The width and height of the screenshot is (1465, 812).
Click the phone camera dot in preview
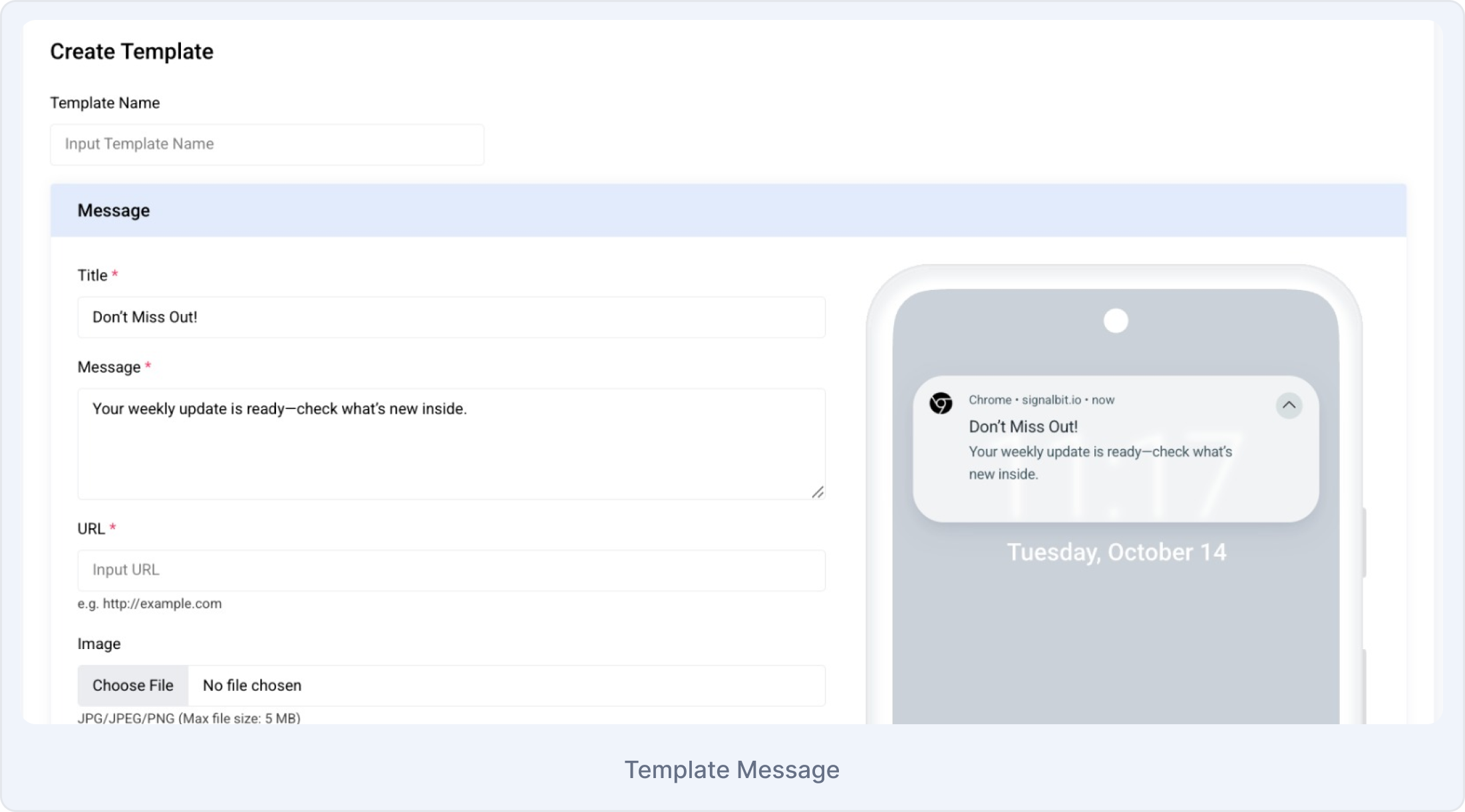(1116, 321)
